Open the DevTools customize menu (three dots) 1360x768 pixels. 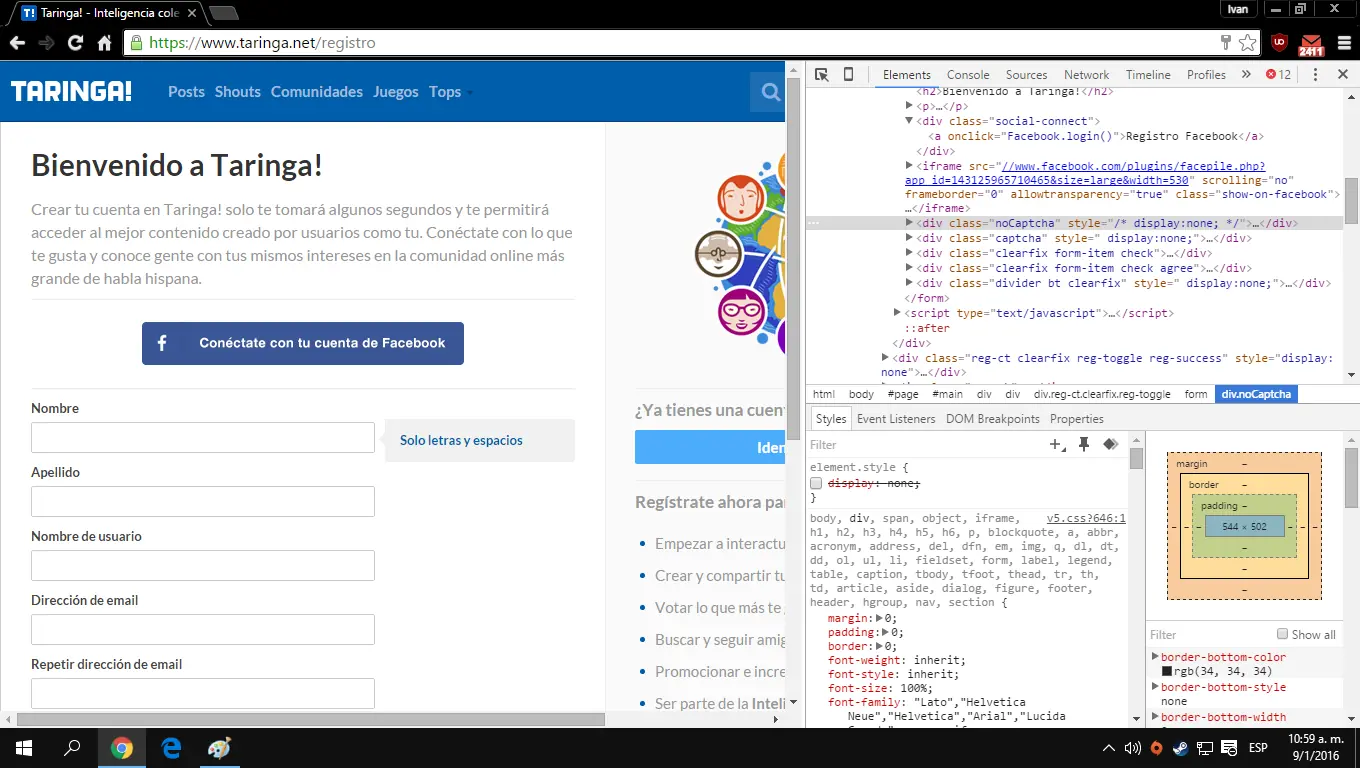pos(1315,75)
